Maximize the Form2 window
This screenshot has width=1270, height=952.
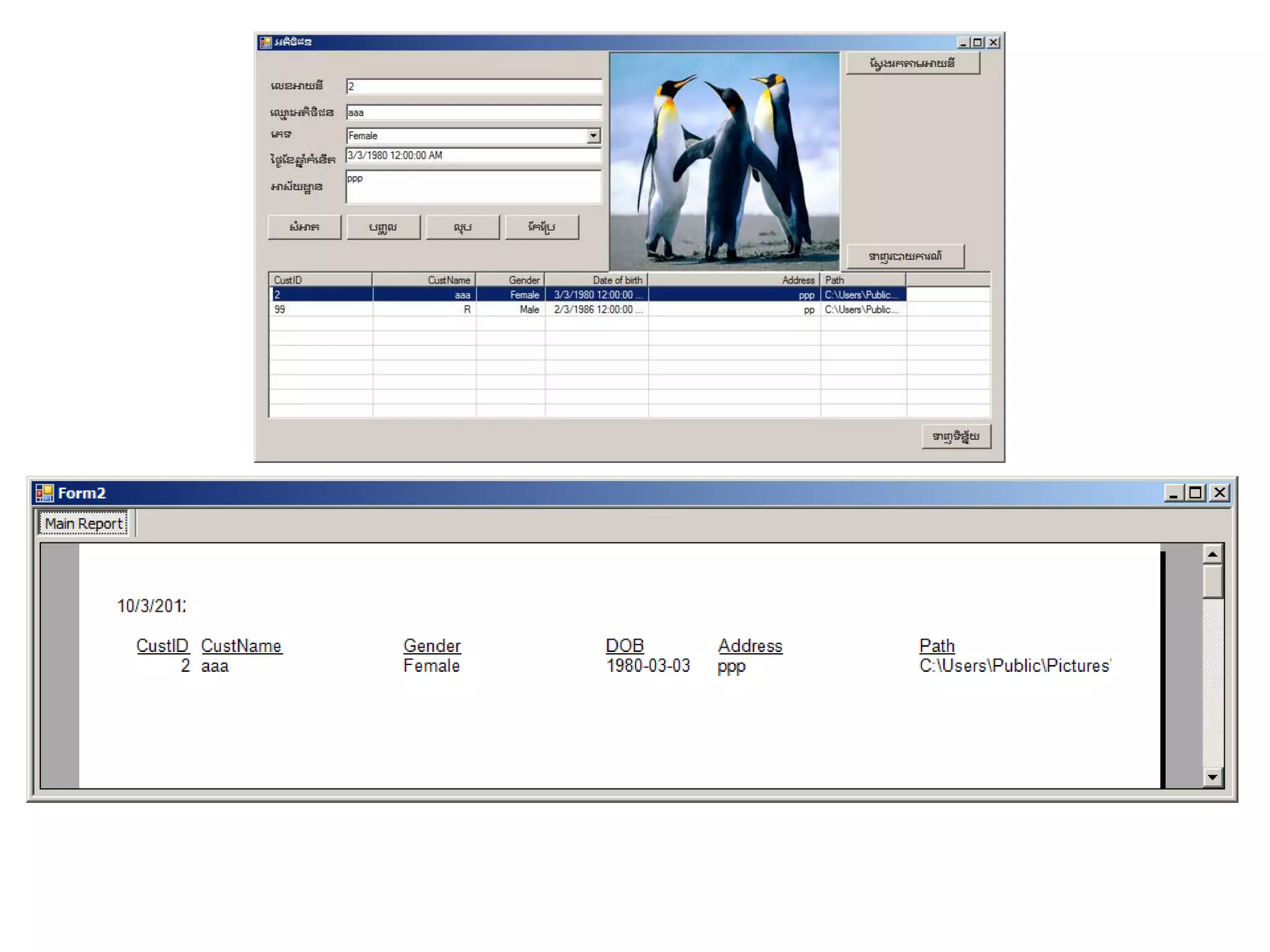coord(1196,493)
